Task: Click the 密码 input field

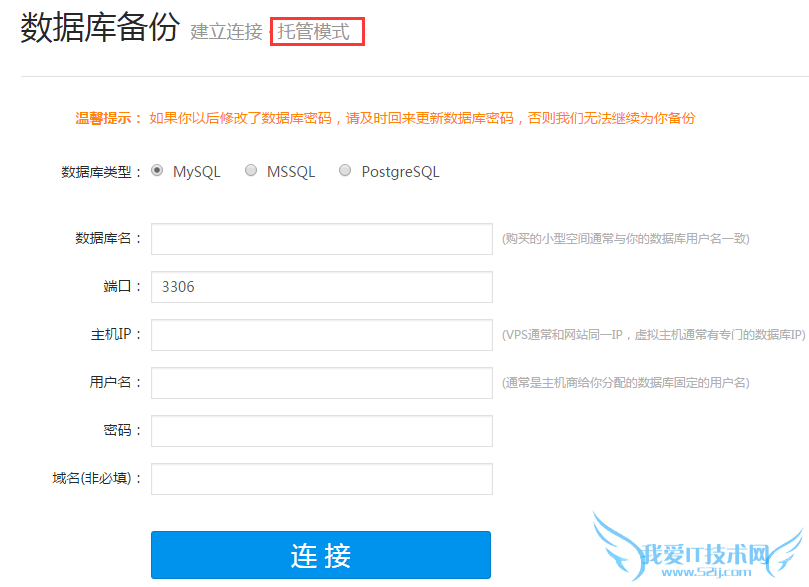Action: [x=321, y=431]
